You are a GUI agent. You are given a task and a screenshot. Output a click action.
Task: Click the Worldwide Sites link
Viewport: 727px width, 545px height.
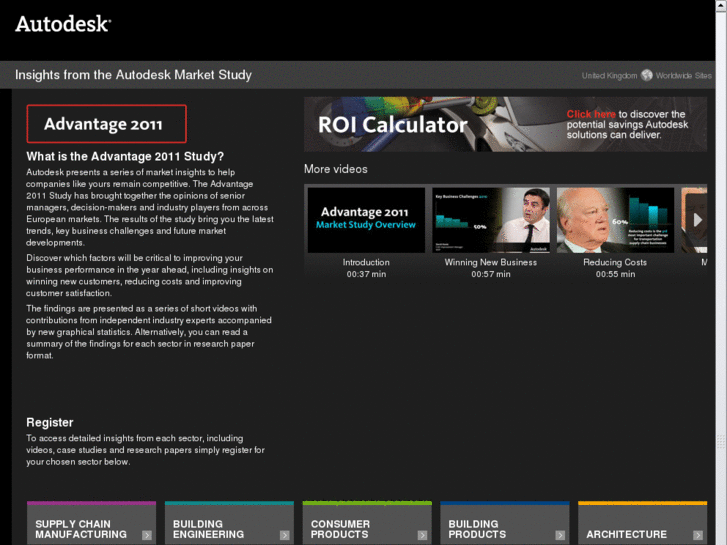(683, 76)
